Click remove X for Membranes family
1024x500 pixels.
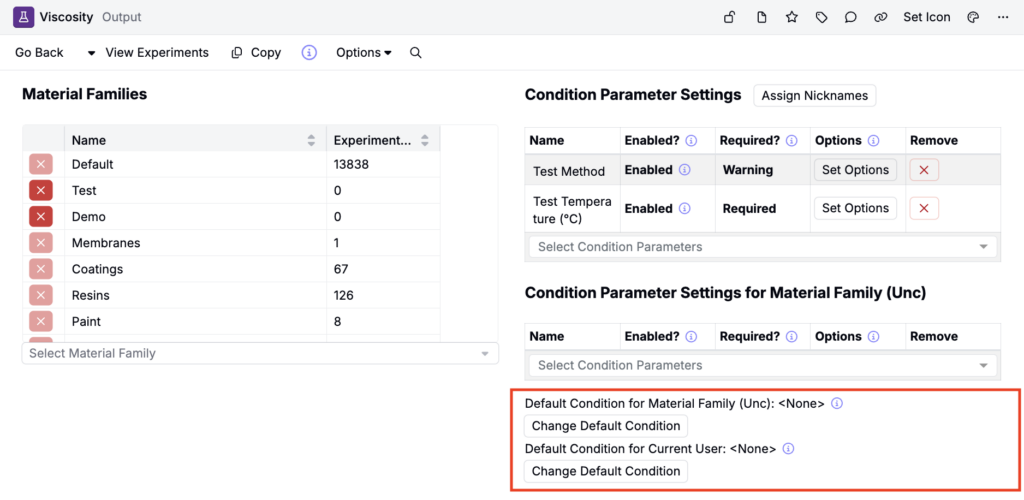pos(40,243)
